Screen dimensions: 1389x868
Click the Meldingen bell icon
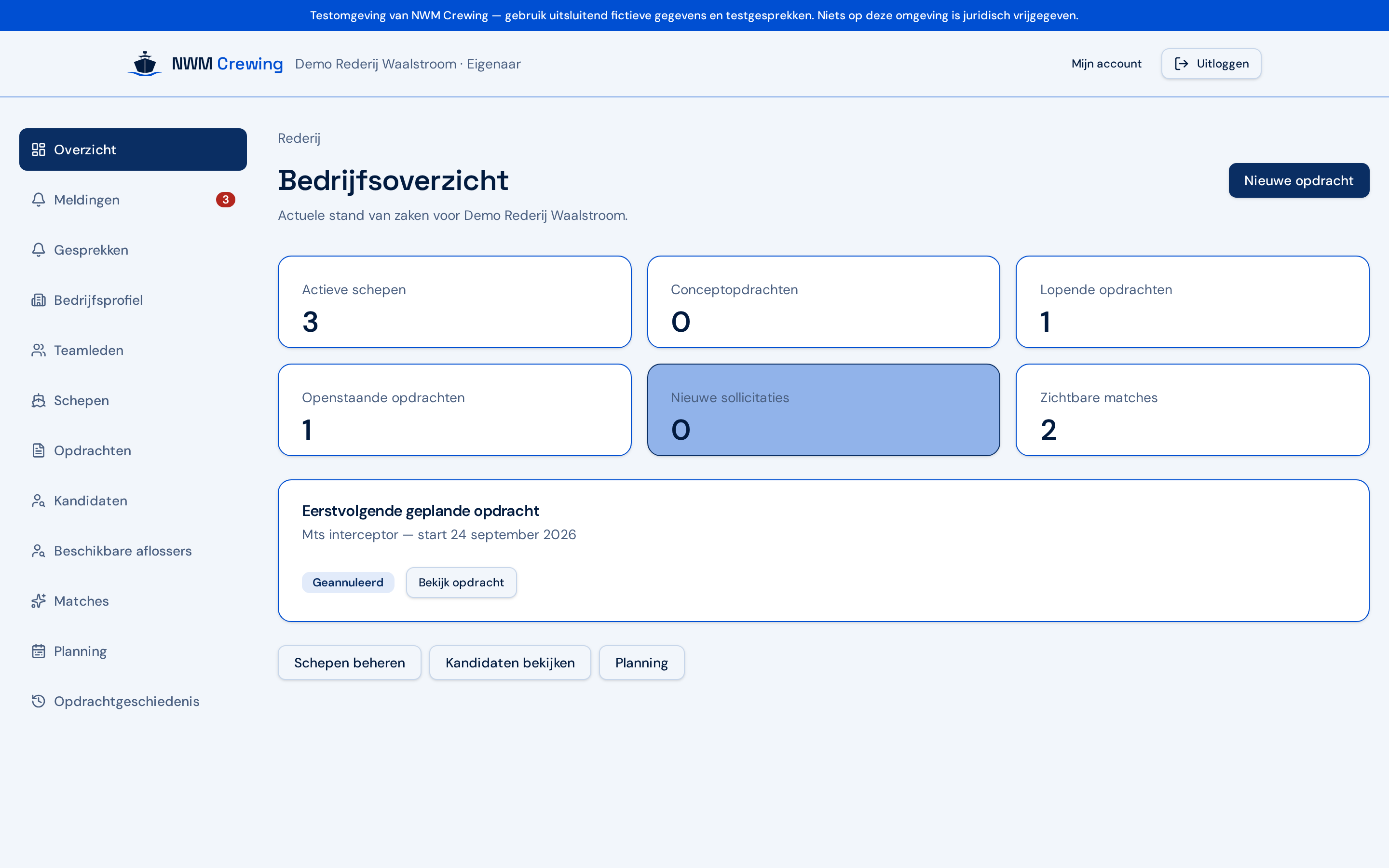[39, 200]
